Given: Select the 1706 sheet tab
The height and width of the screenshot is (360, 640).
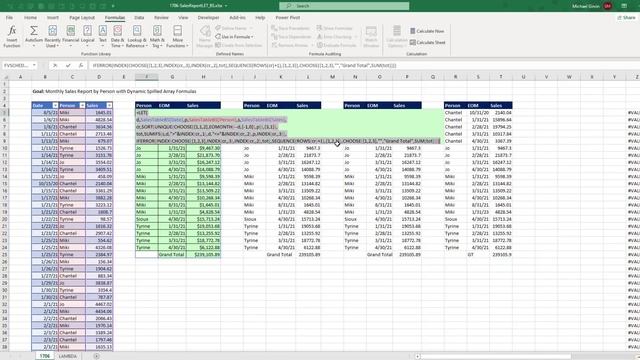Looking at the screenshot, I should 44,356.
